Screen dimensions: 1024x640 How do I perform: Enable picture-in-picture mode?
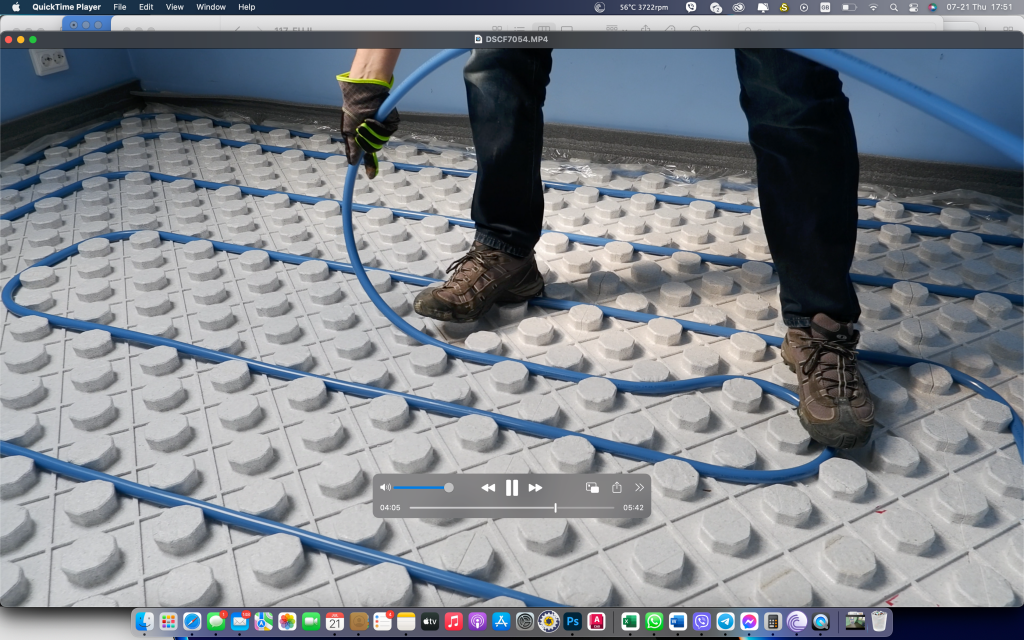click(592, 488)
